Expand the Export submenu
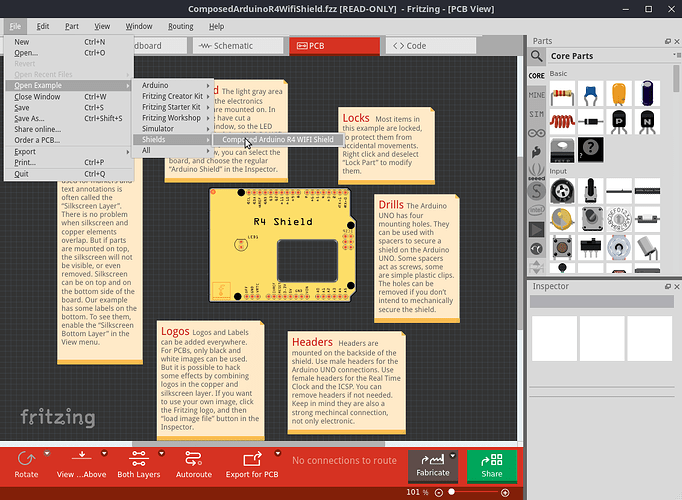This screenshot has width=682, height=500. point(68,152)
